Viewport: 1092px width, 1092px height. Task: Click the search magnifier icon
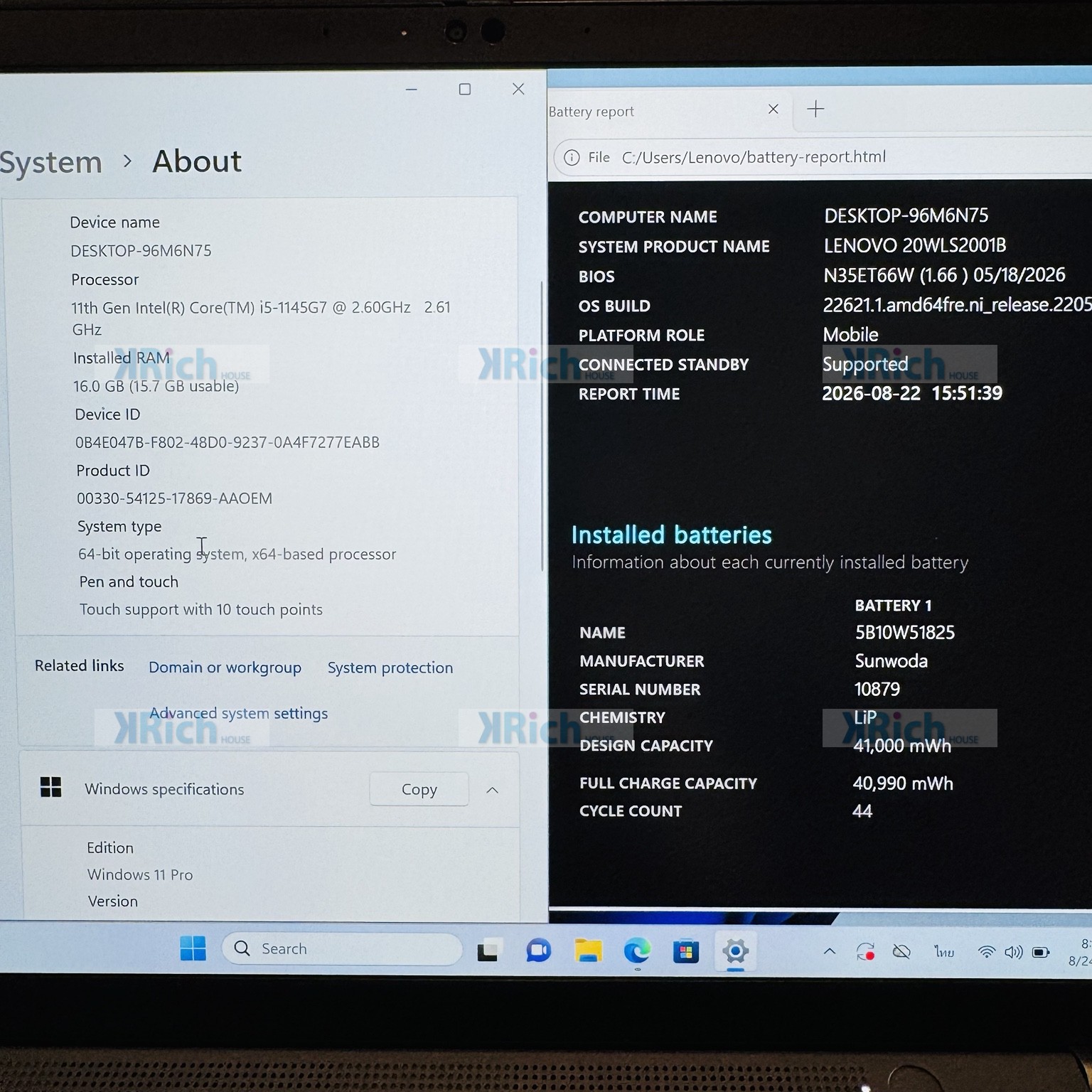242,948
